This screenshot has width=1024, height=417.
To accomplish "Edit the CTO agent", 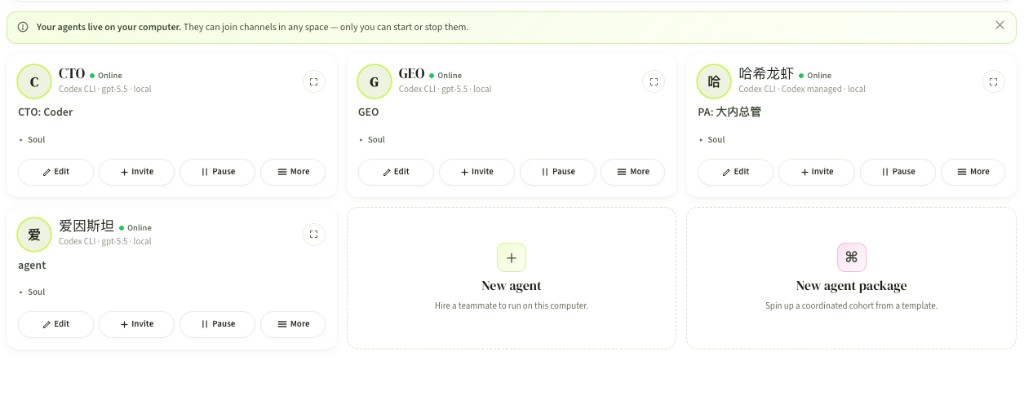I will [56, 172].
